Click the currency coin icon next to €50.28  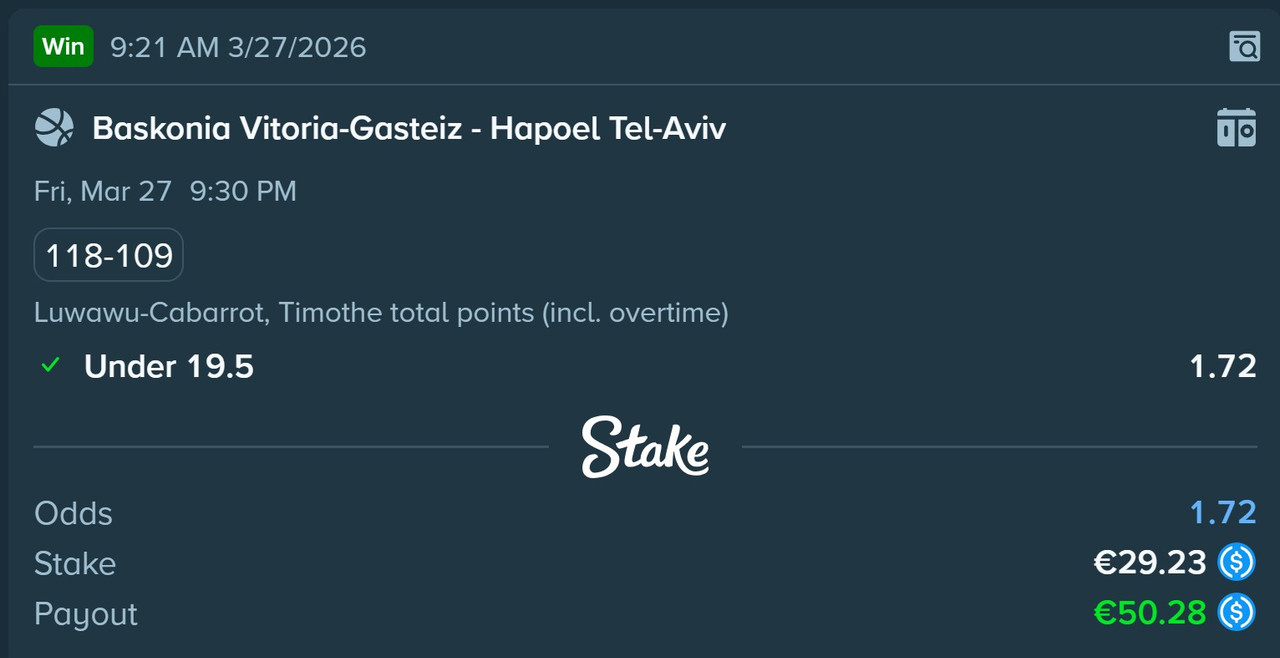(x=1236, y=613)
